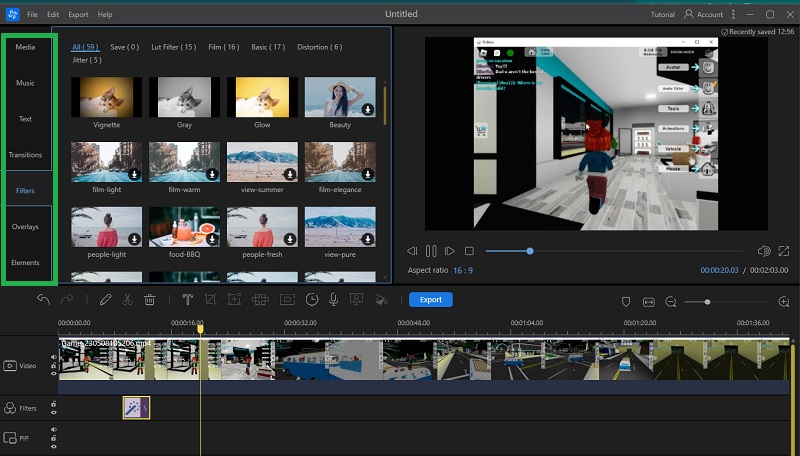
Task: Click the color fill bucket icon
Action: click(381, 299)
